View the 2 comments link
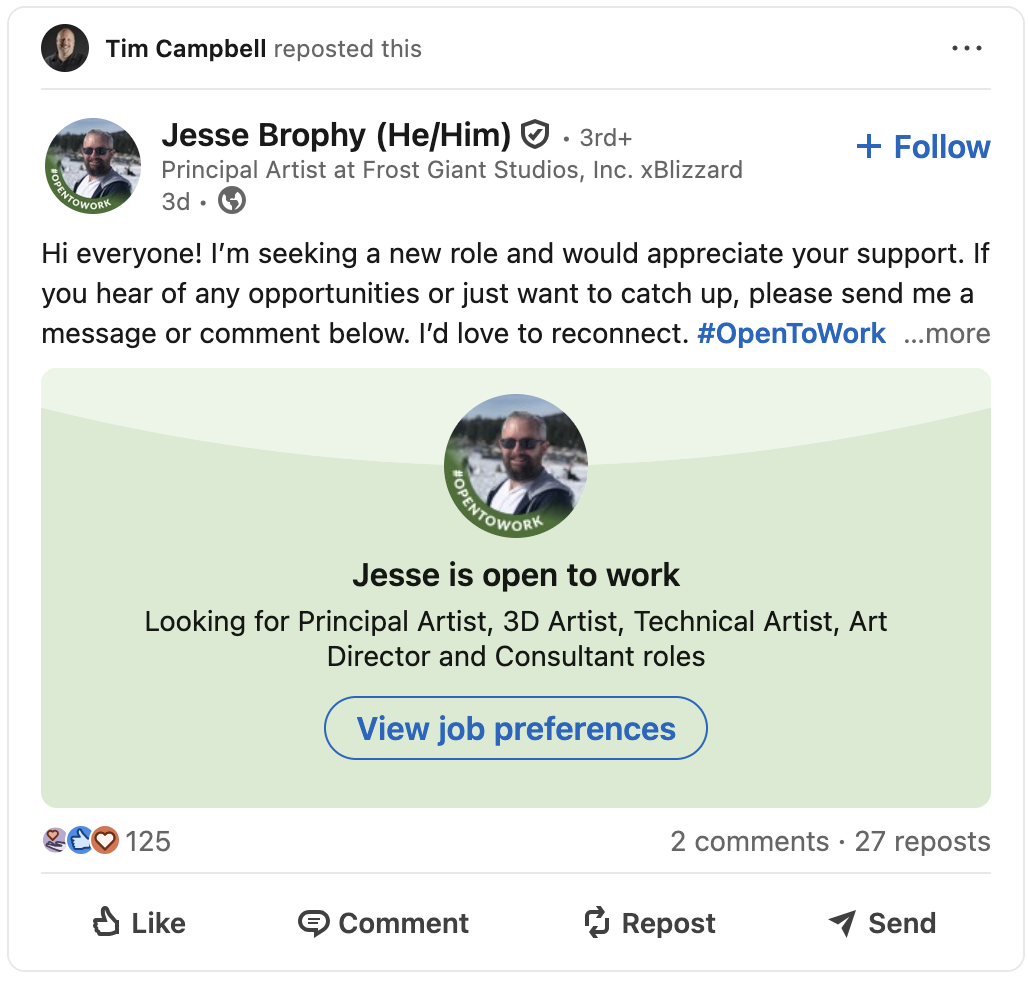Screen dimensions: 1028x982 (x=749, y=841)
